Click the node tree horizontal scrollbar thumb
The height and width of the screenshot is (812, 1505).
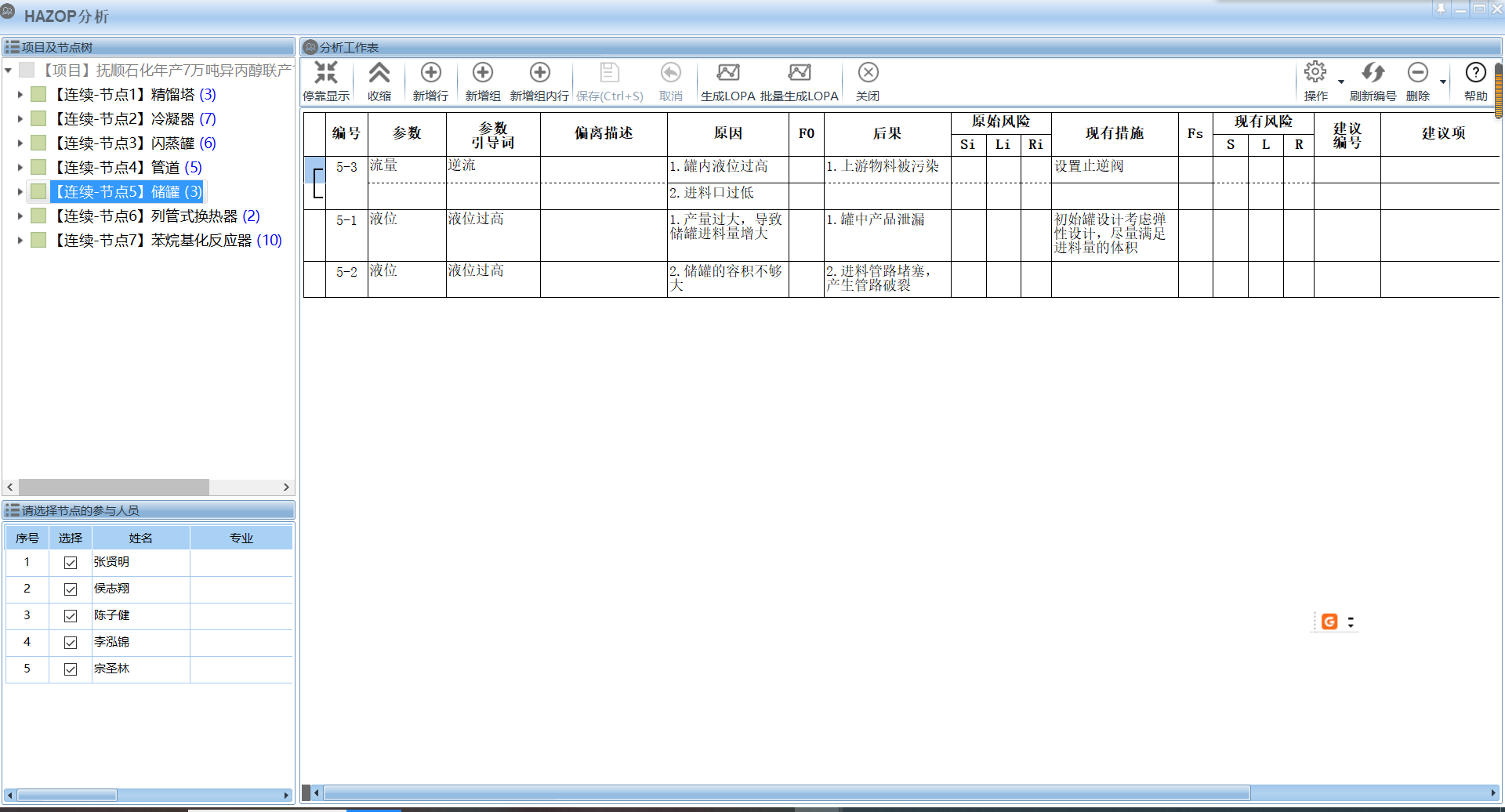[114, 487]
